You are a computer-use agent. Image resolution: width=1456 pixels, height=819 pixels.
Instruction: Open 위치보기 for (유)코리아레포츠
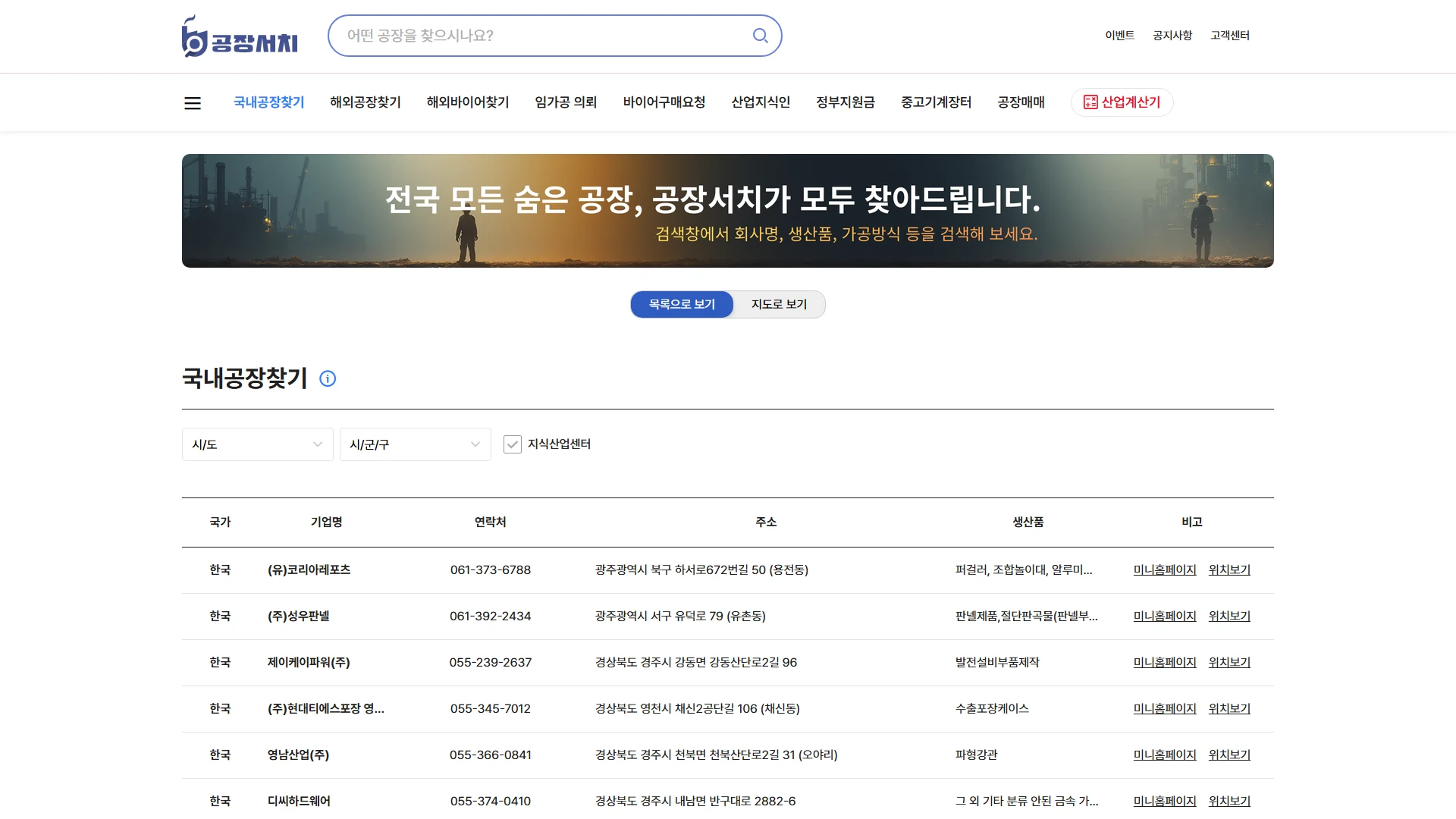click(x=1229, y=570)
